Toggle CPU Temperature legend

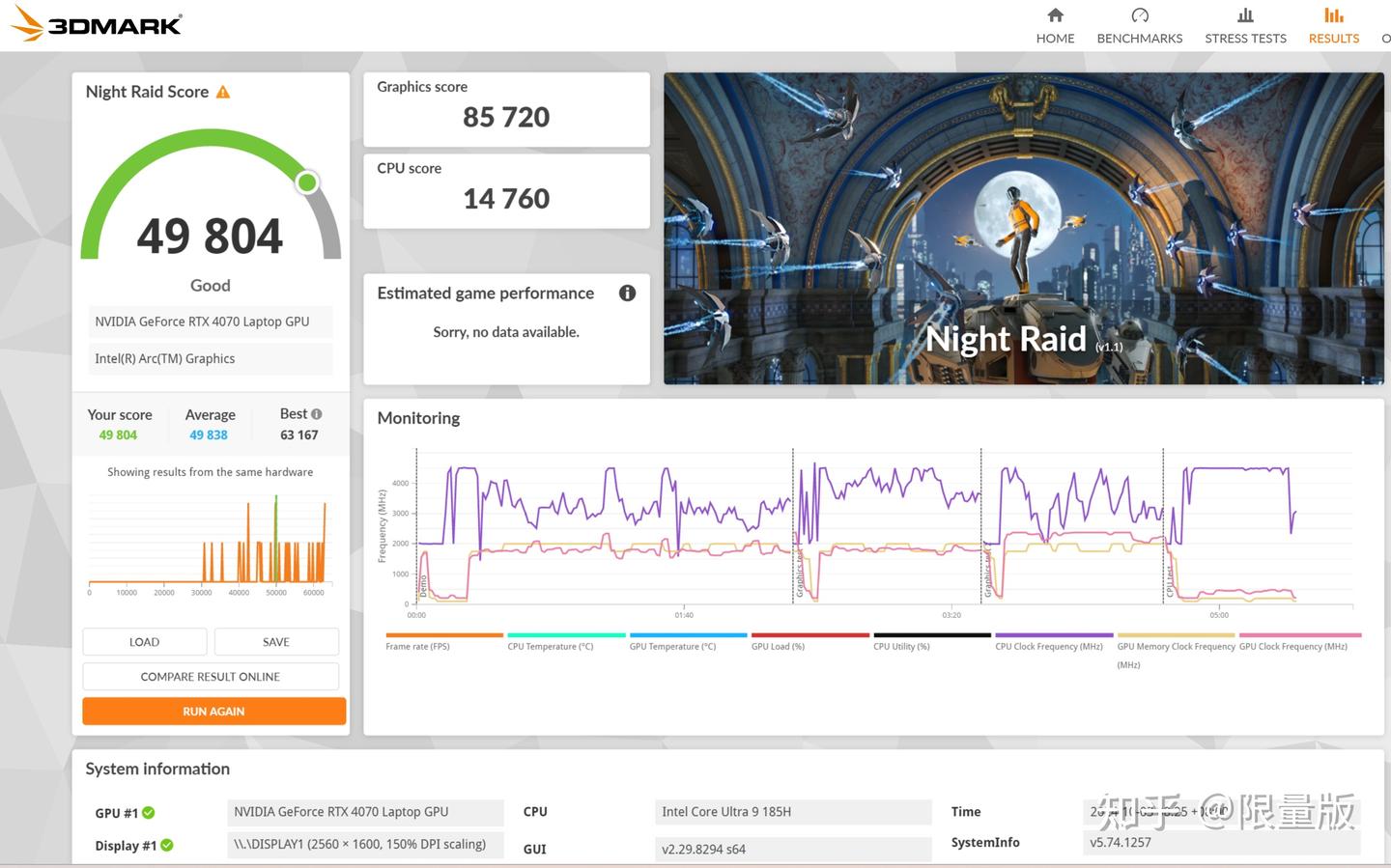coord(566,642)
